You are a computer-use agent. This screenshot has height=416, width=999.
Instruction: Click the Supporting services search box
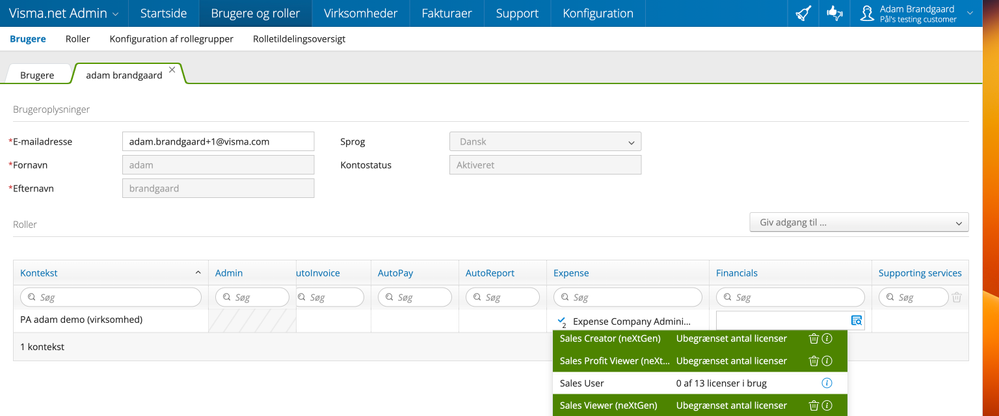click(x=914, y=297)
